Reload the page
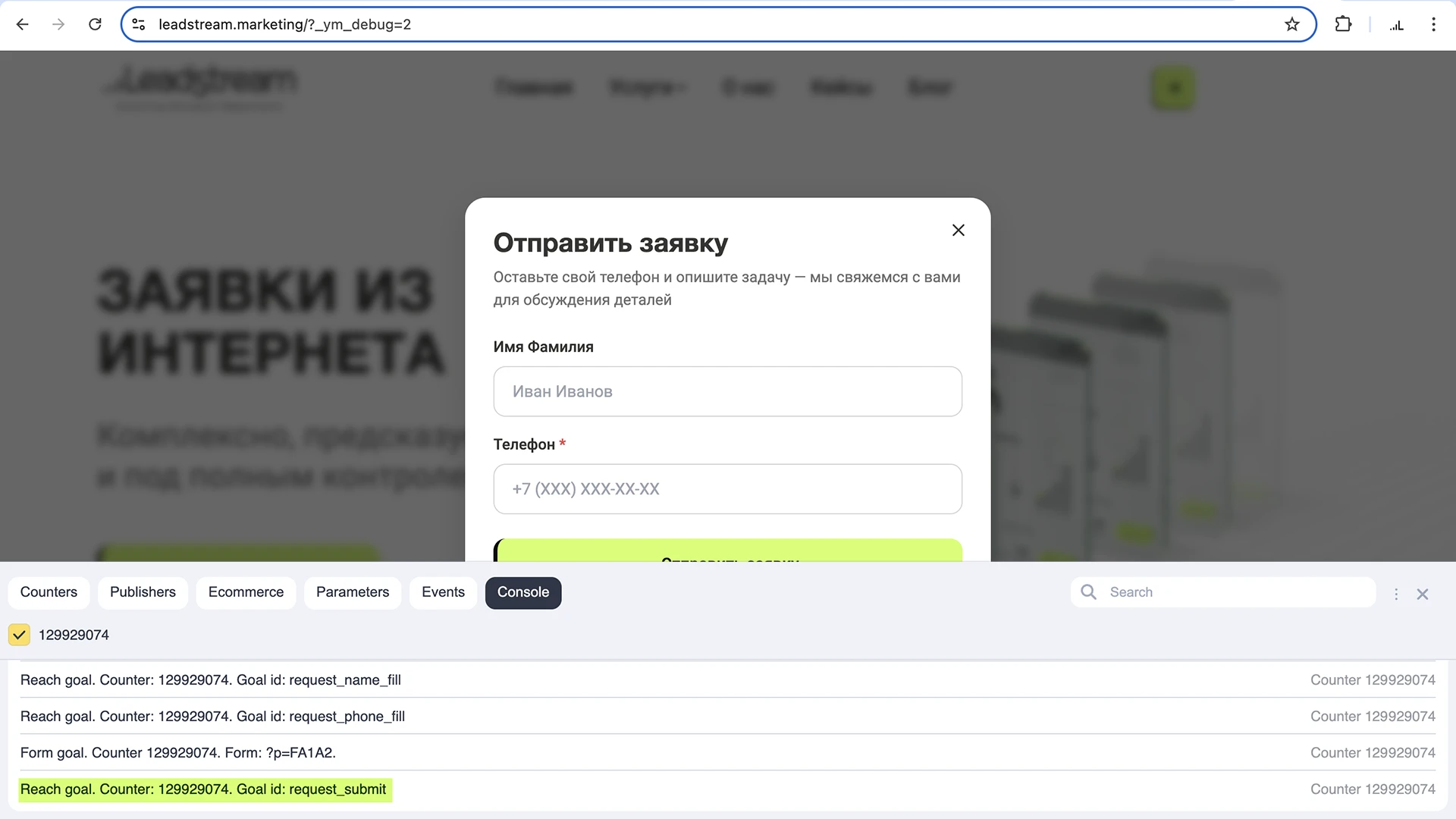Image resolution: width=1456 pixels, height=819 pixels. [95, 24]
